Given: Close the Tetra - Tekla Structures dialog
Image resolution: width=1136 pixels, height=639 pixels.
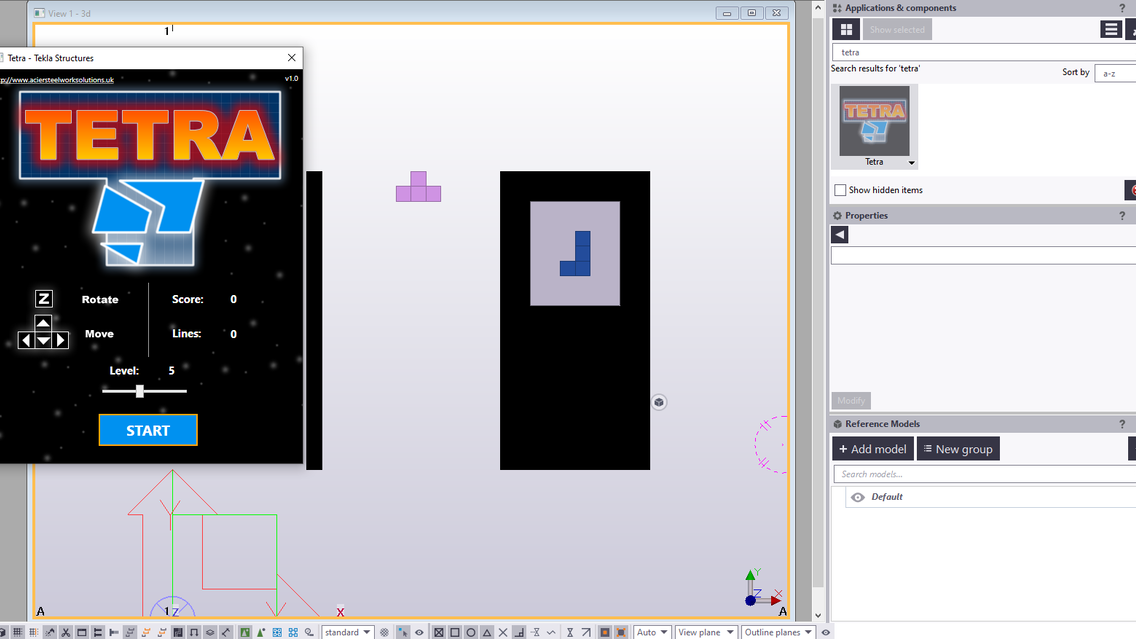Looking at the screenshot, I should tap(291, 58).
